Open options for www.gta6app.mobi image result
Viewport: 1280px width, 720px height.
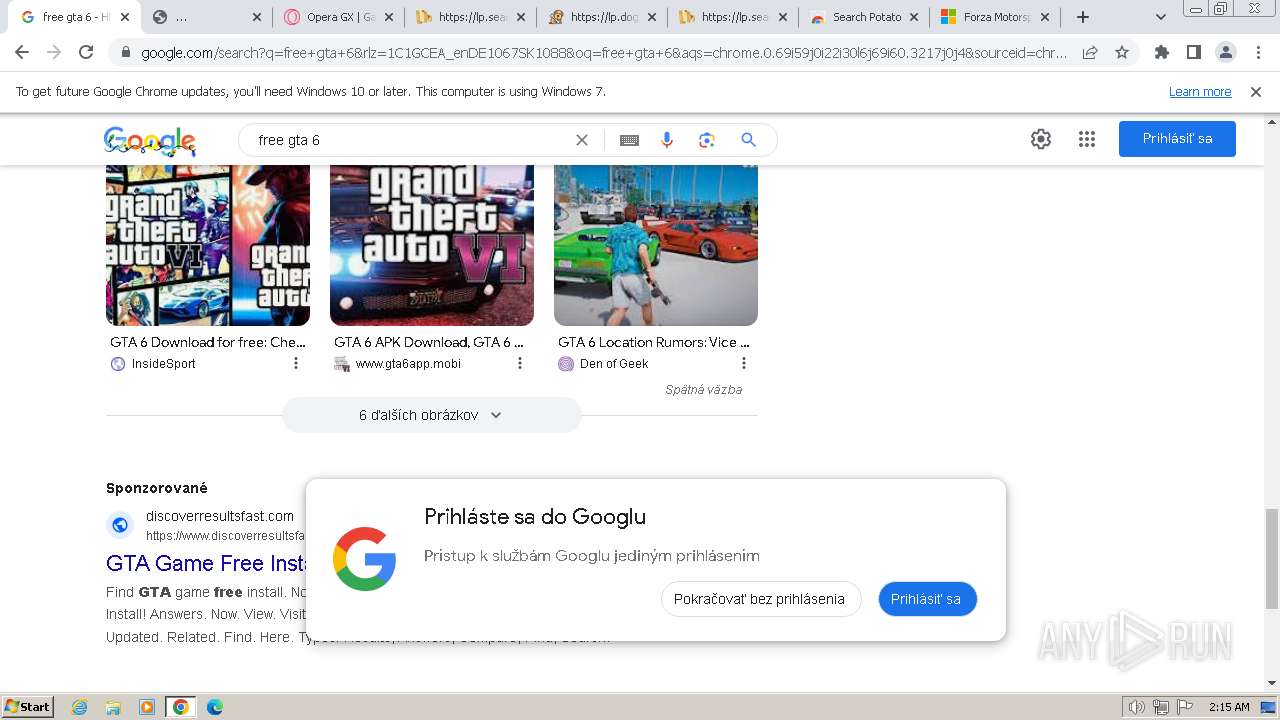tap(520, 364)
